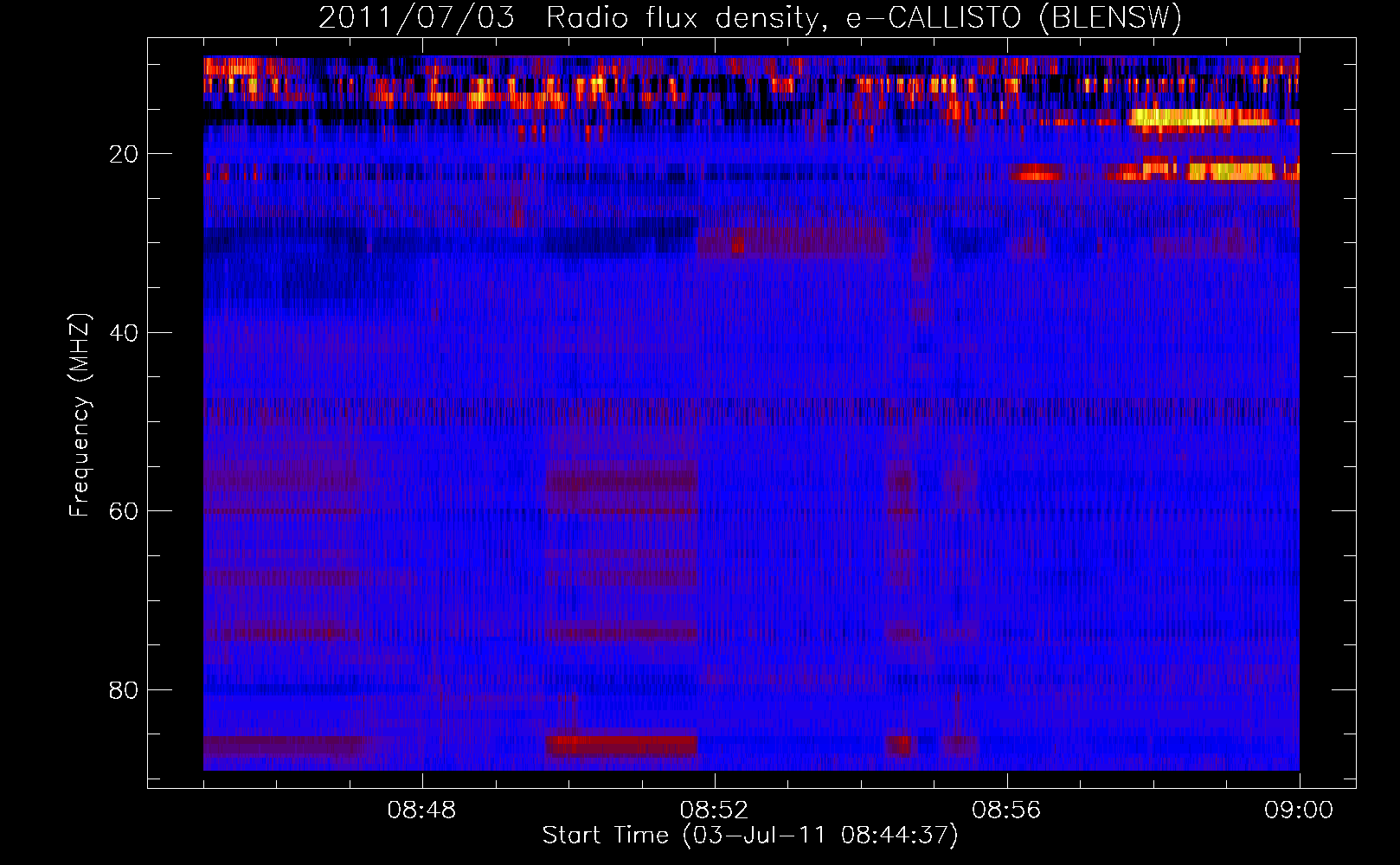
Task: Click the 40 frequency tick label
Action: click(x=124, y=333)
